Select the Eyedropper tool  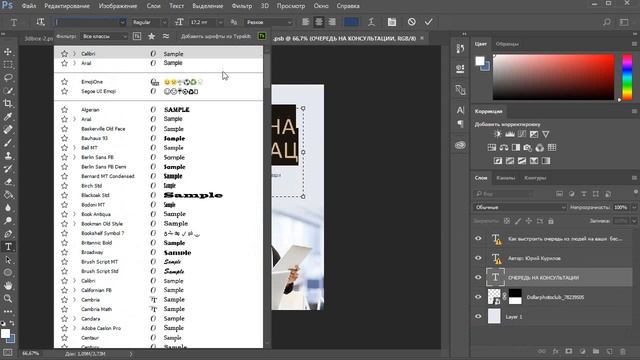8,117
